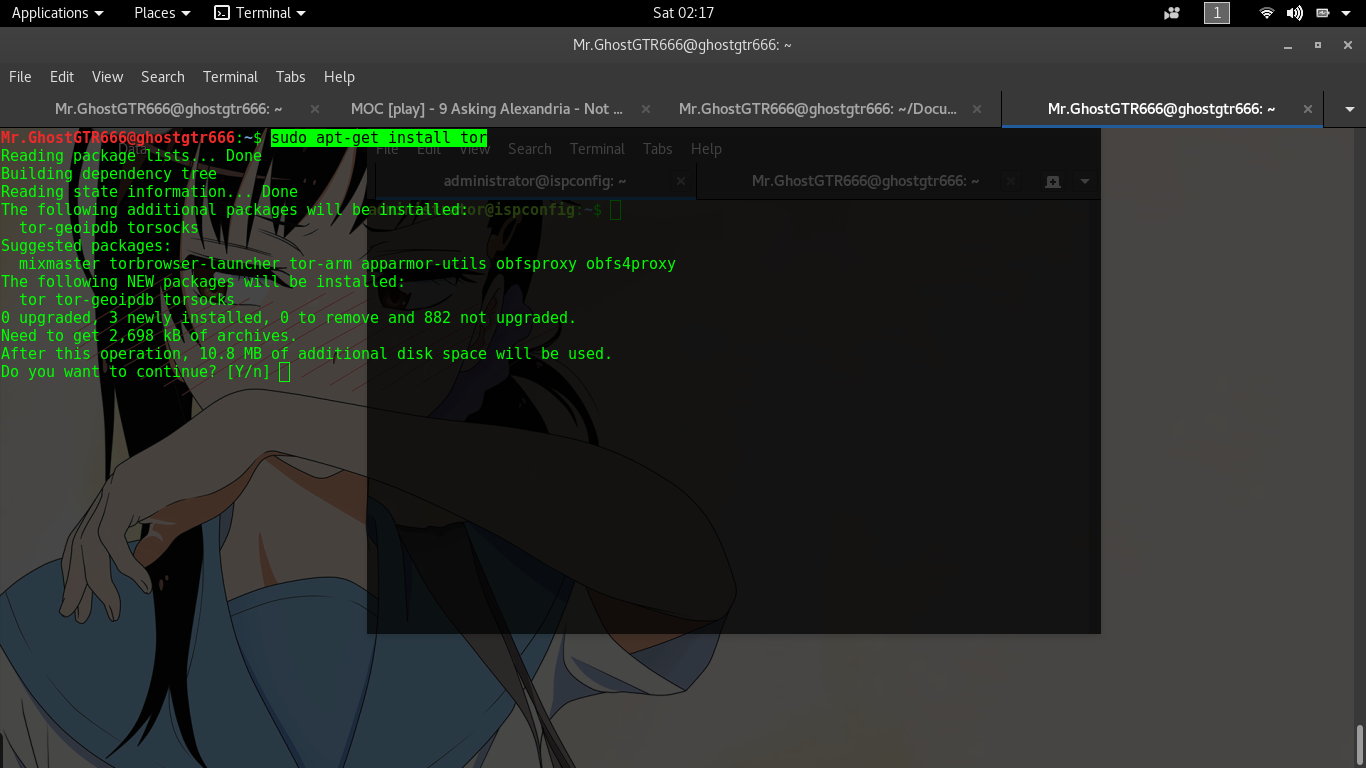This screenshot has height=768, width=1366.
Task: Click the battery status icon
Action: click(1322, 13)
